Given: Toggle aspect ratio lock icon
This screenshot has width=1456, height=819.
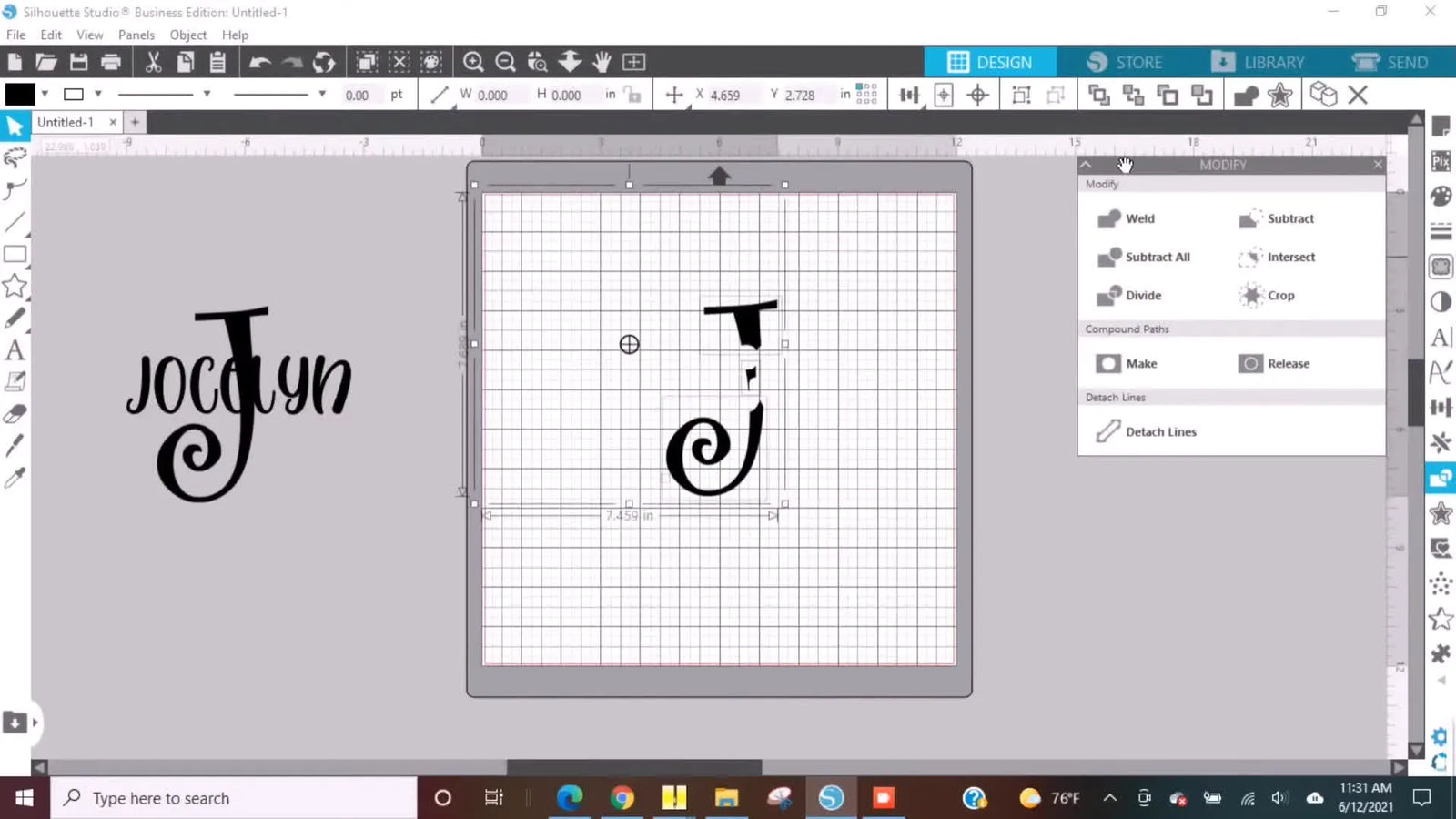Looking at the screenshot, I should (633, 95).
